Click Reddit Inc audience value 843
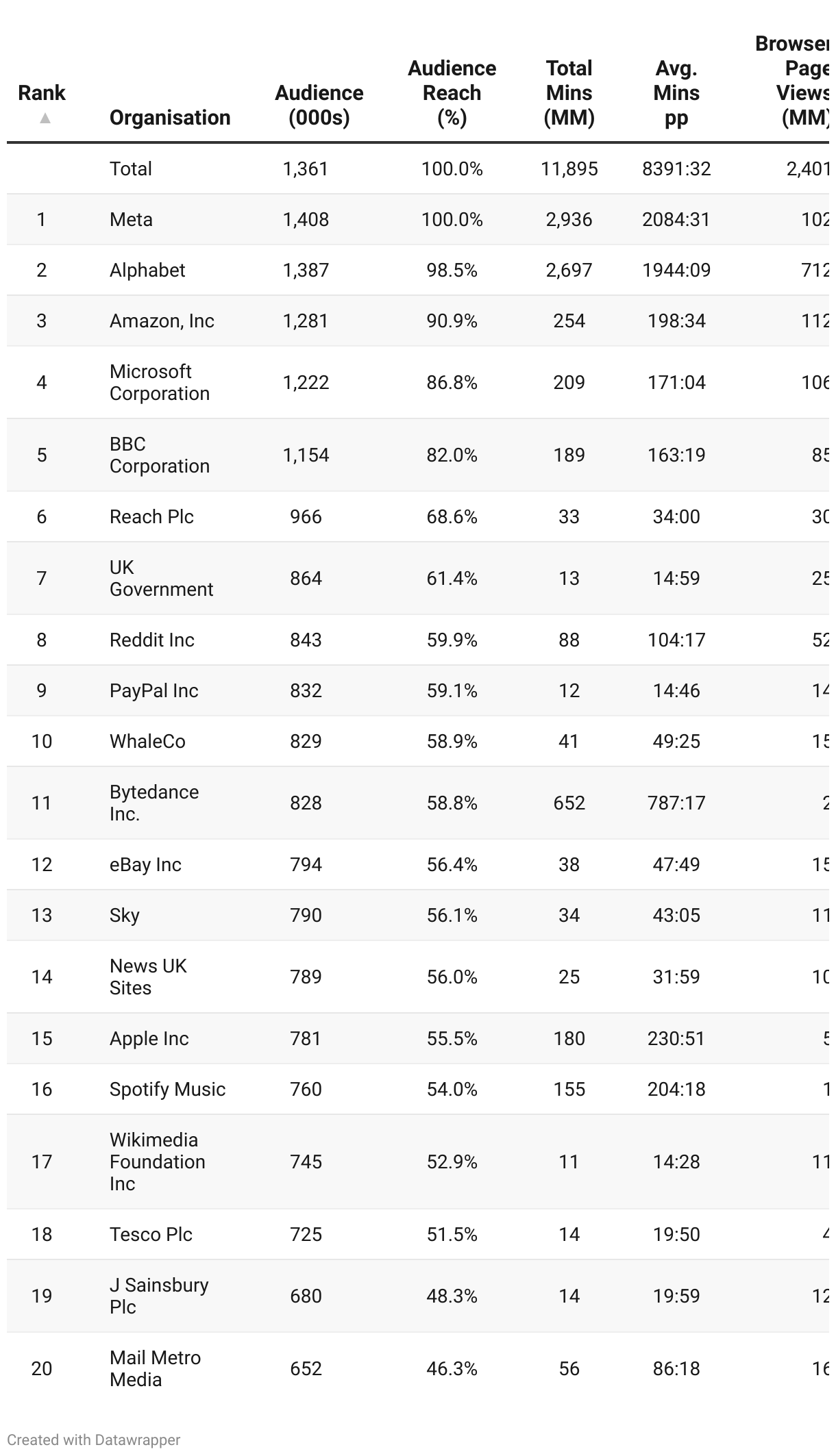This screenshot has width=836, height=1456. coord(306,640)
